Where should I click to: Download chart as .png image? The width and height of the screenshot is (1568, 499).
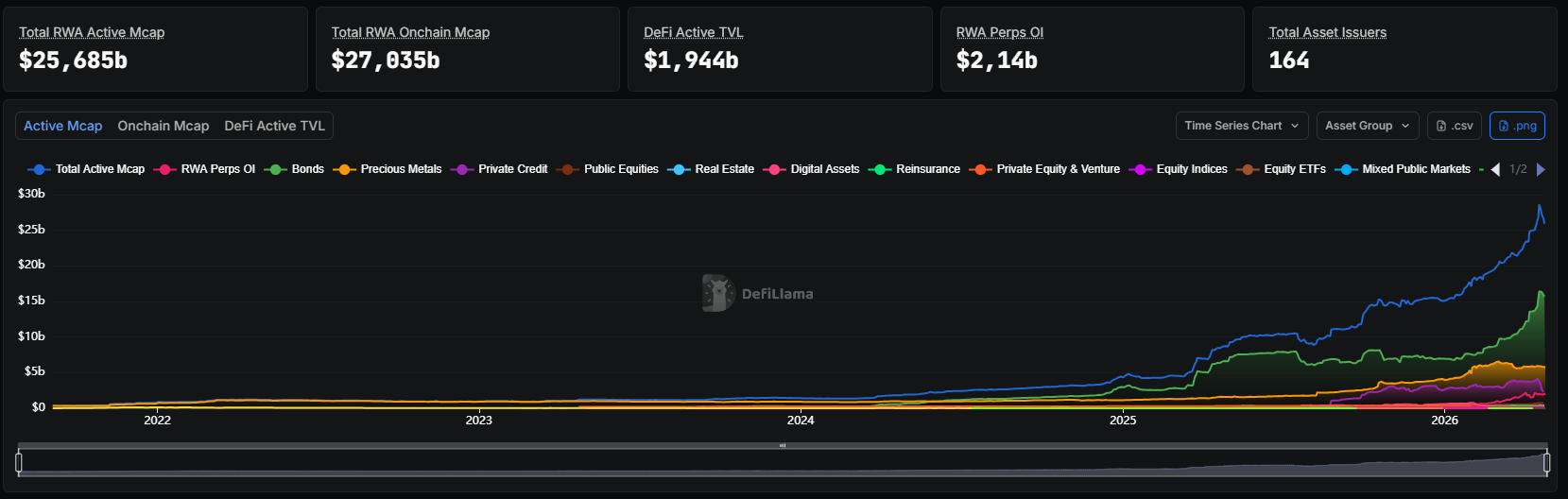coord(1517,126)
